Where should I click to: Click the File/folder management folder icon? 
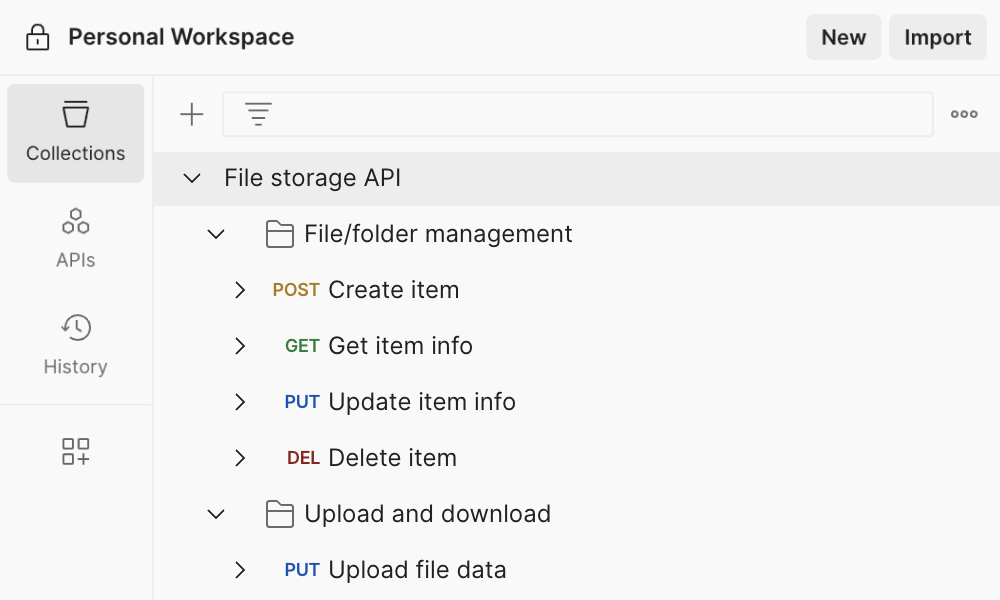click(279, 233)
